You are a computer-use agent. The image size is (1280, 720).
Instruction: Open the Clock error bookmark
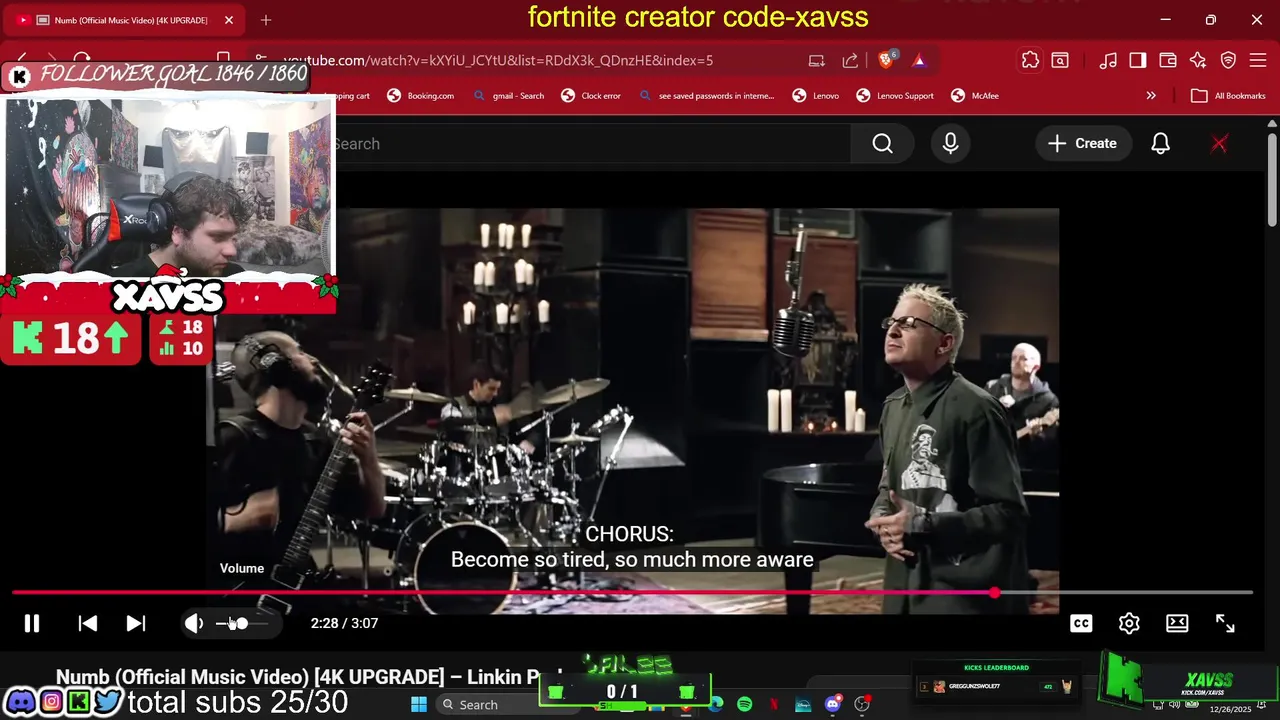point(591,96)
